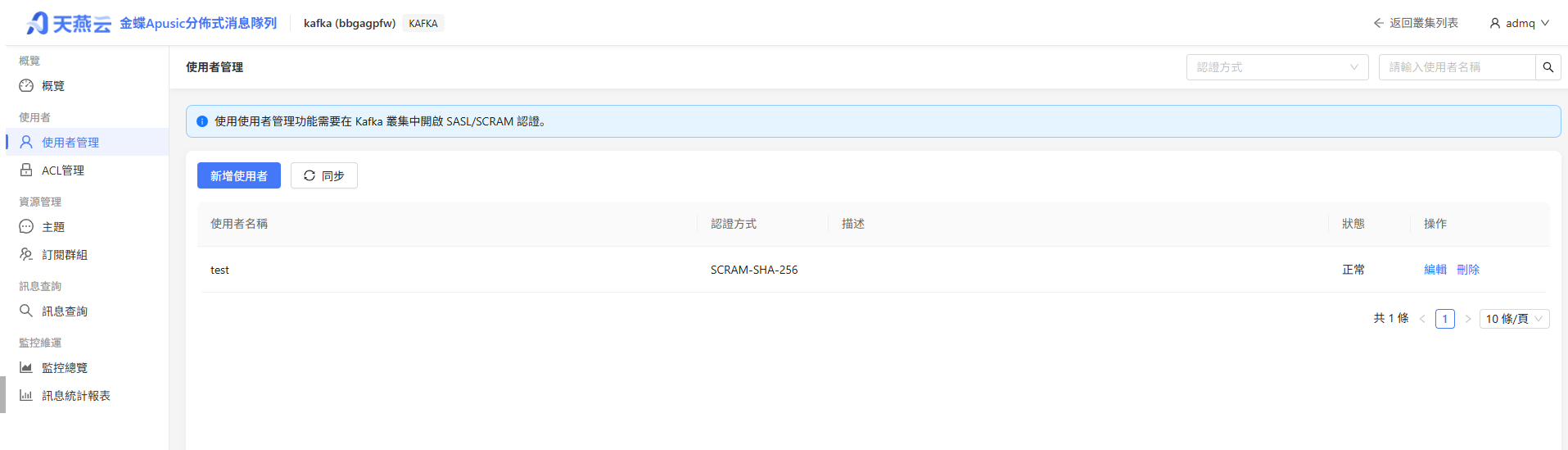This screenshot has height=450, width=1568.
Task: Open 主題 in the sidebar menu
Action: click(x=87, y=226)
